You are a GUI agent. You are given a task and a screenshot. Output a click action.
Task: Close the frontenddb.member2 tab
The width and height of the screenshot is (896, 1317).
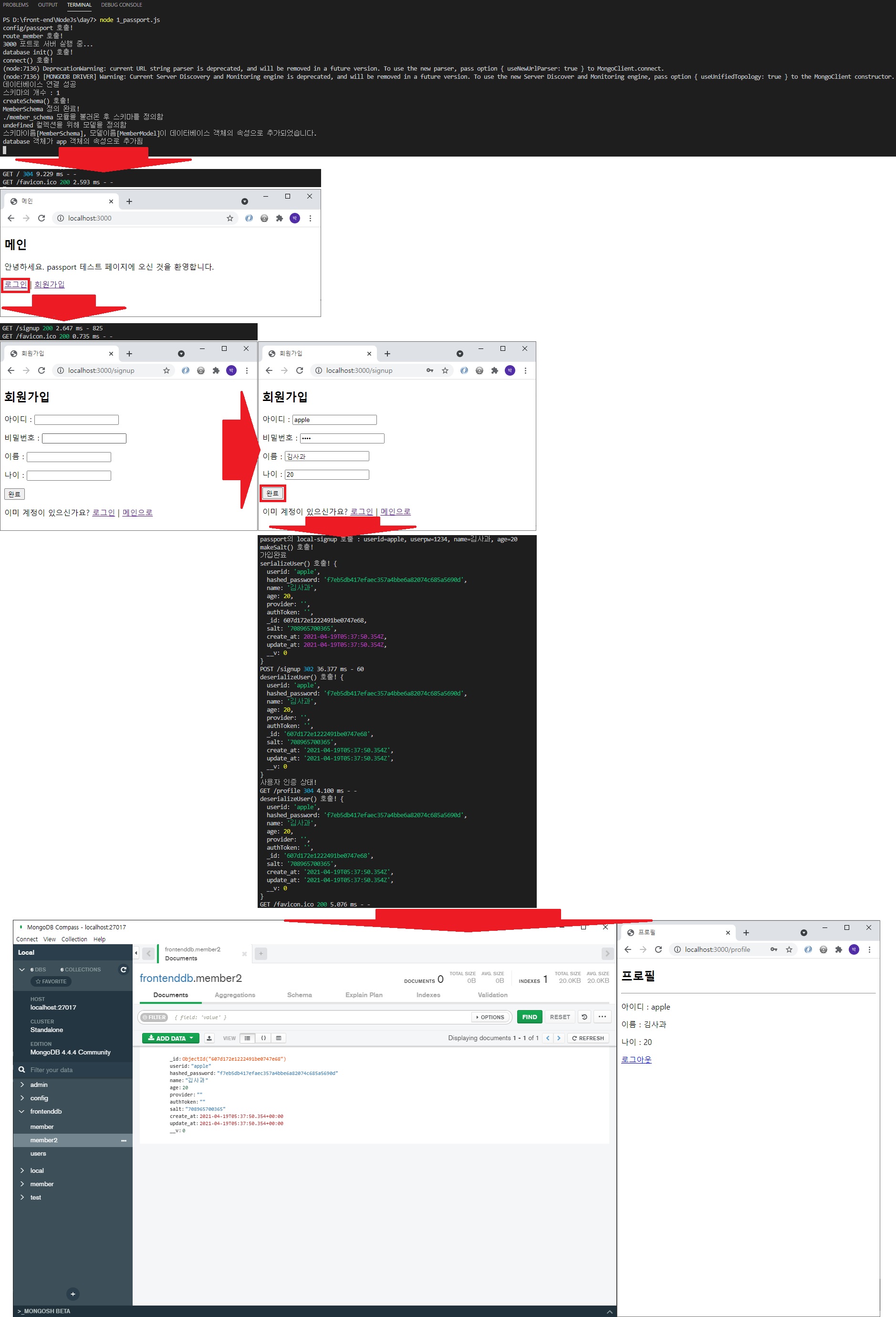(x=245, y=954)
